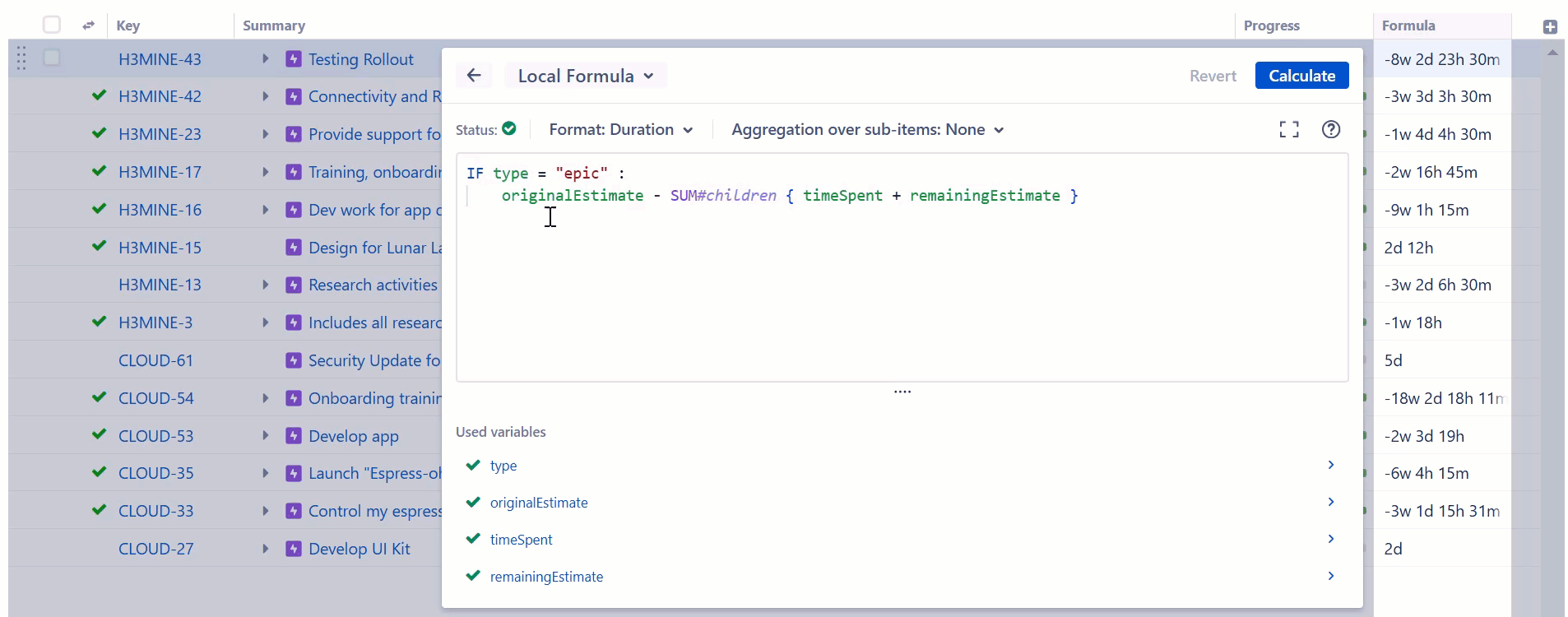Click the expand/collapse arrows icon in header
This screenshot has width=1568, height=617.
coord(88,26)
